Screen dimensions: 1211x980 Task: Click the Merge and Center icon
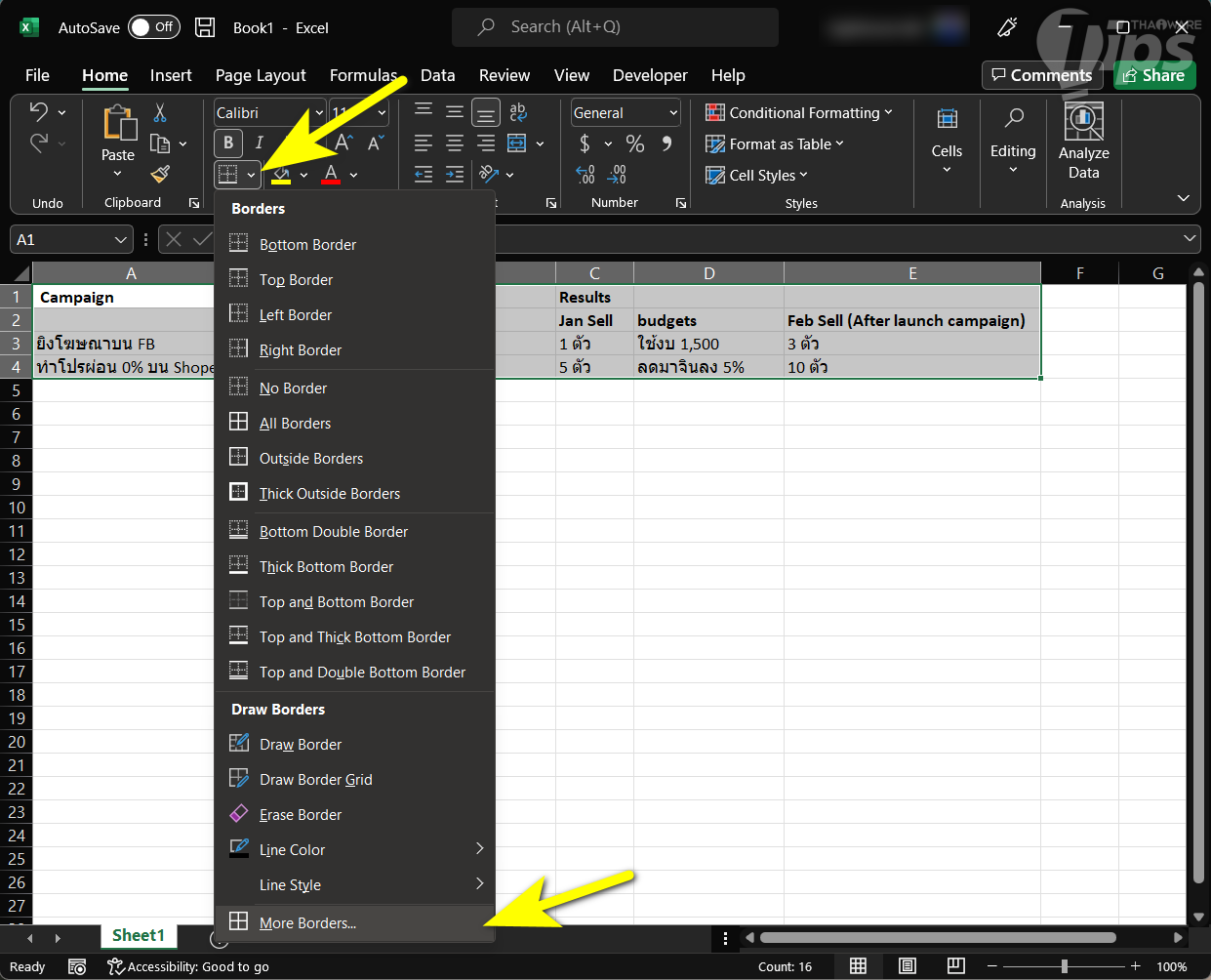(x=517, y=144)
